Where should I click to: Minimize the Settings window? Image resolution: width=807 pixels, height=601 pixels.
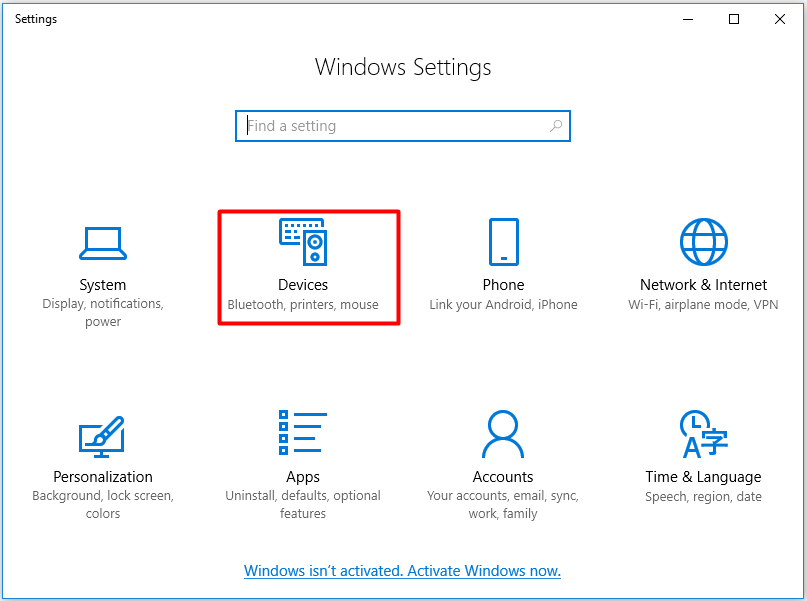click(688, 19)
